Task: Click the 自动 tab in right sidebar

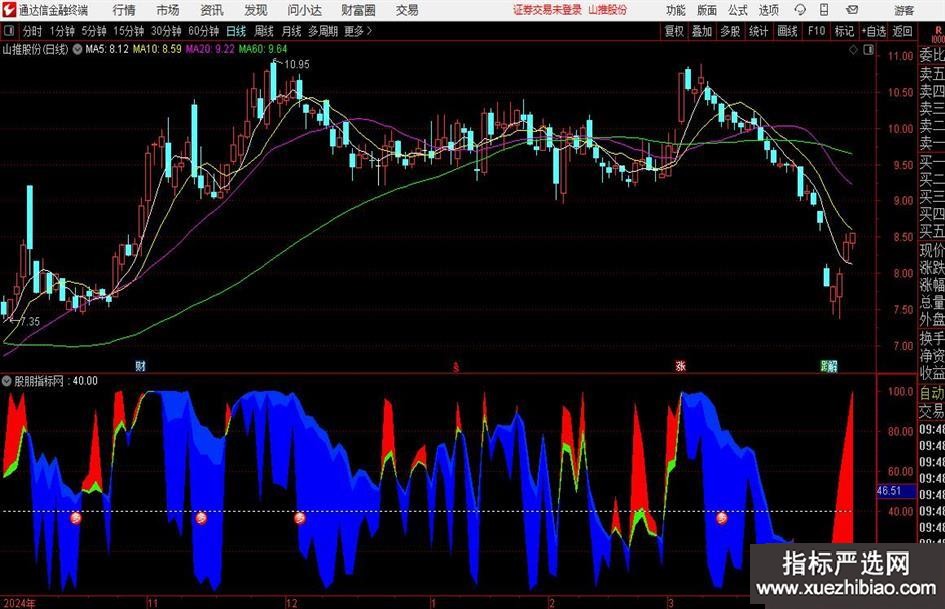Action: tap(932, 393)
